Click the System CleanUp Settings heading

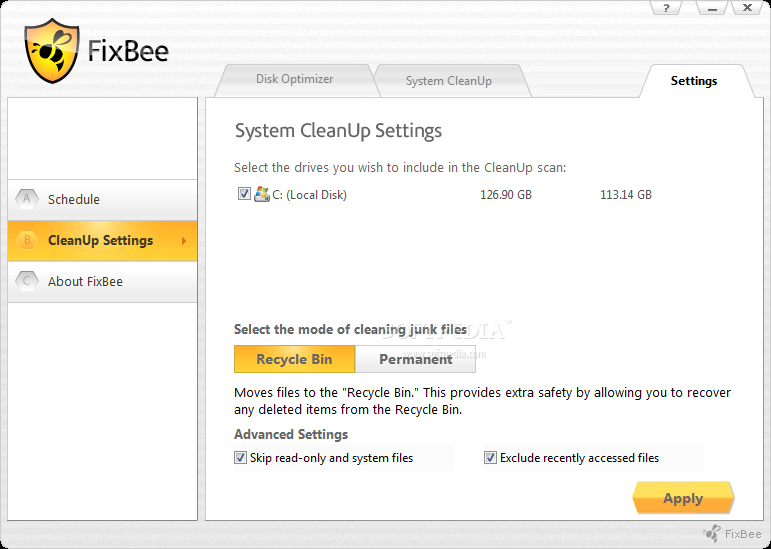[338, 131]
